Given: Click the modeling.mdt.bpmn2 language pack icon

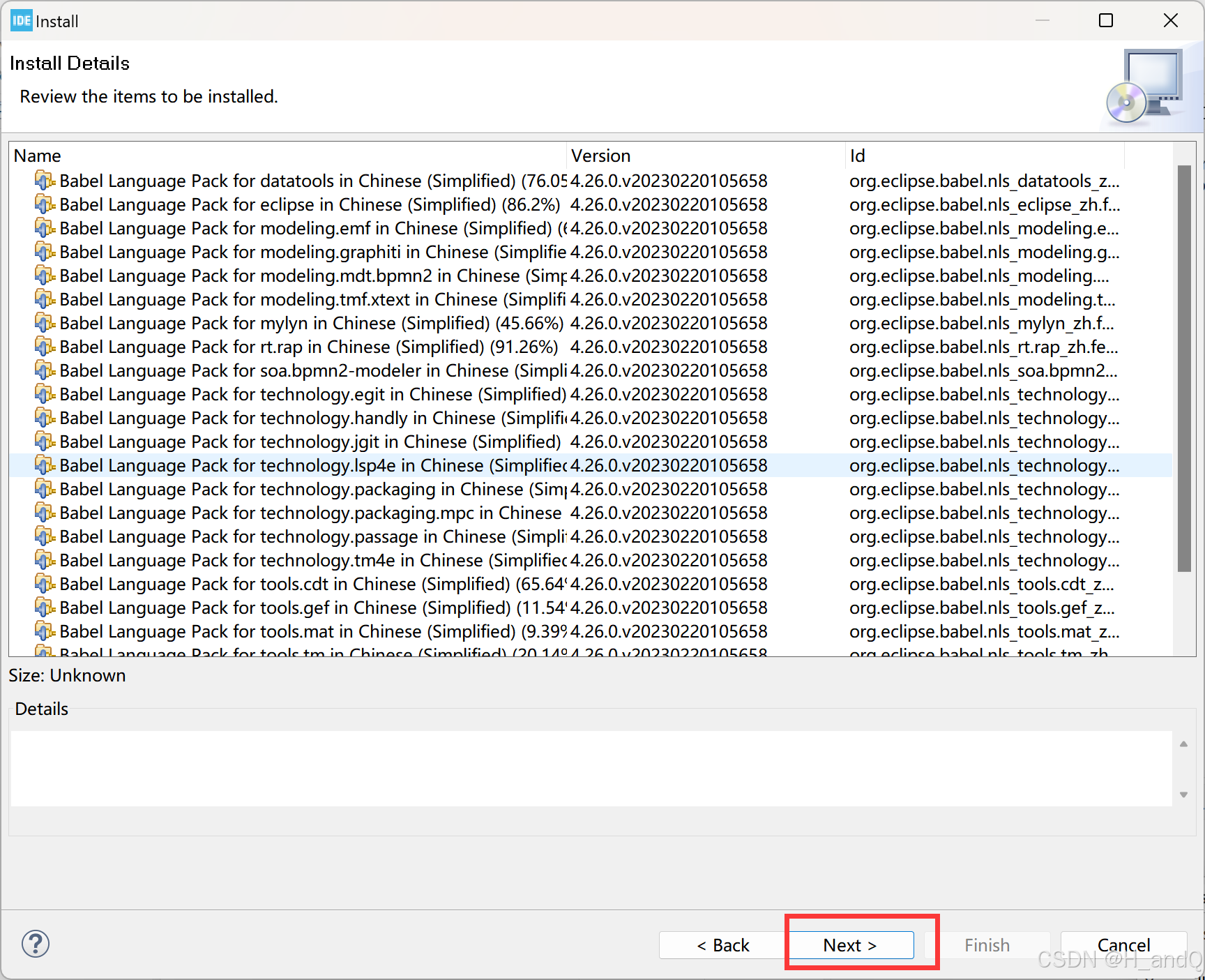Looking at the screenshot, I should (45, 276).
